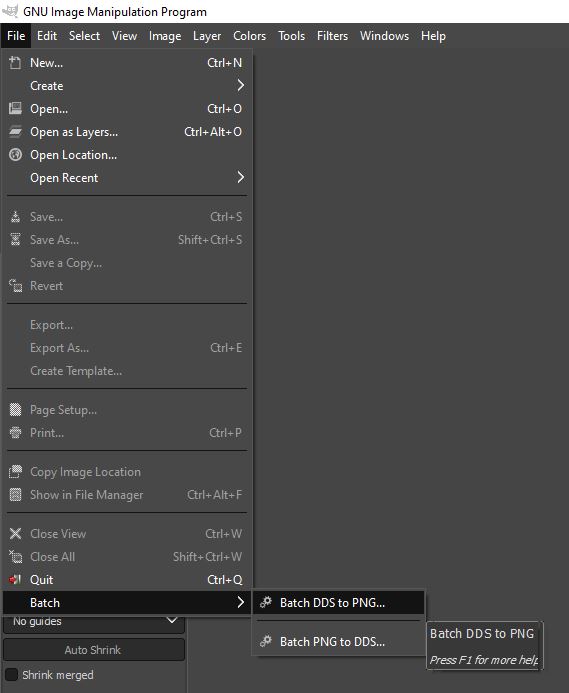This screenshot has width=569, height=693.
Task: Click the Auto Shrink button
Action: [x=94, y=649]
